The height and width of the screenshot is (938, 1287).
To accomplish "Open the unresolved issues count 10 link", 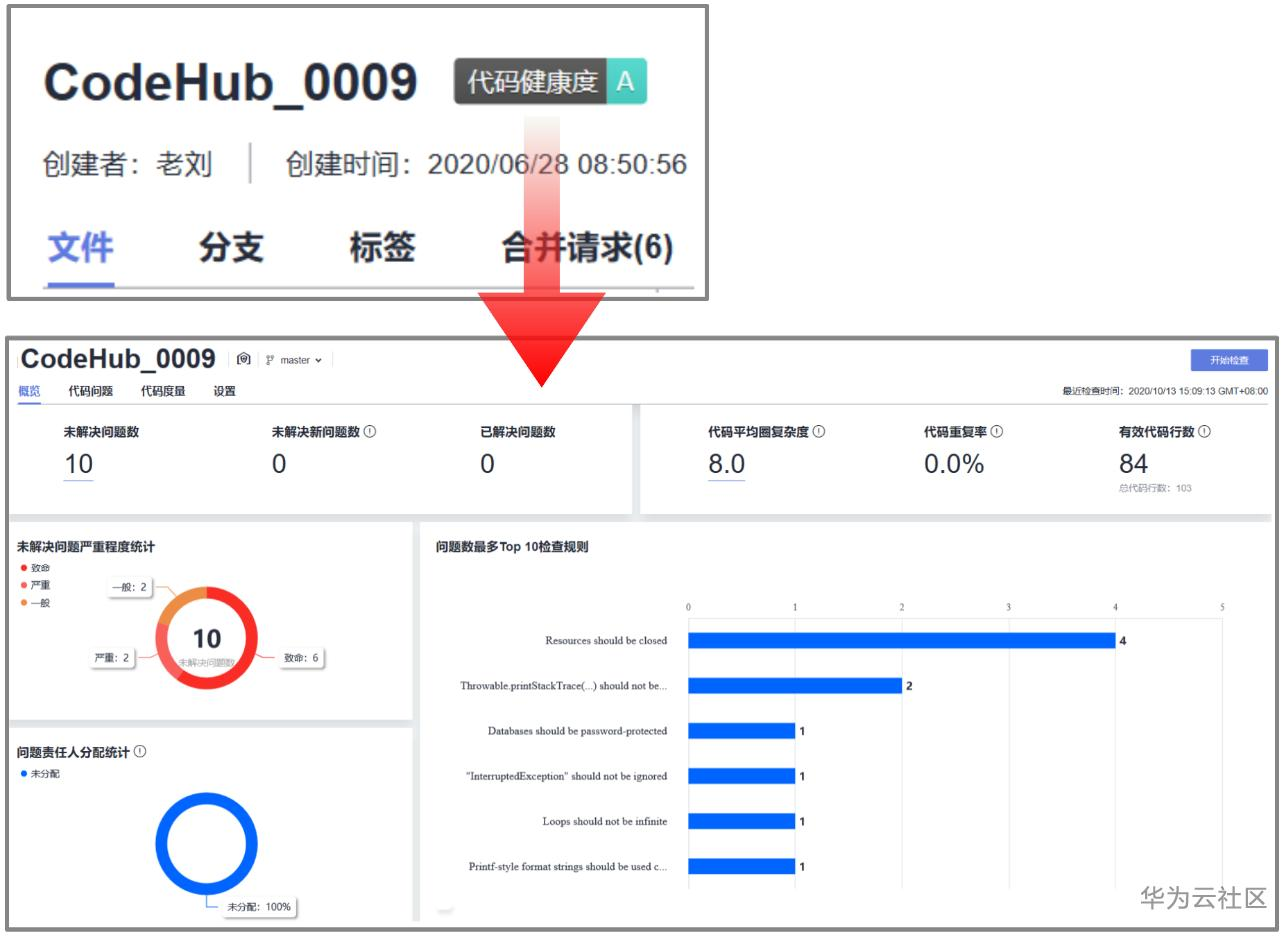I will tap(78, 465).
